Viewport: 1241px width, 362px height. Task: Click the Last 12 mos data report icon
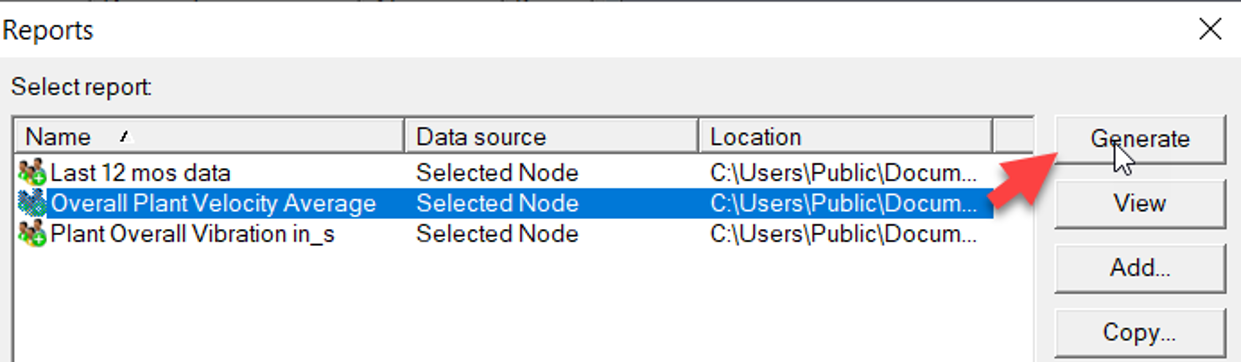point(33,172)
